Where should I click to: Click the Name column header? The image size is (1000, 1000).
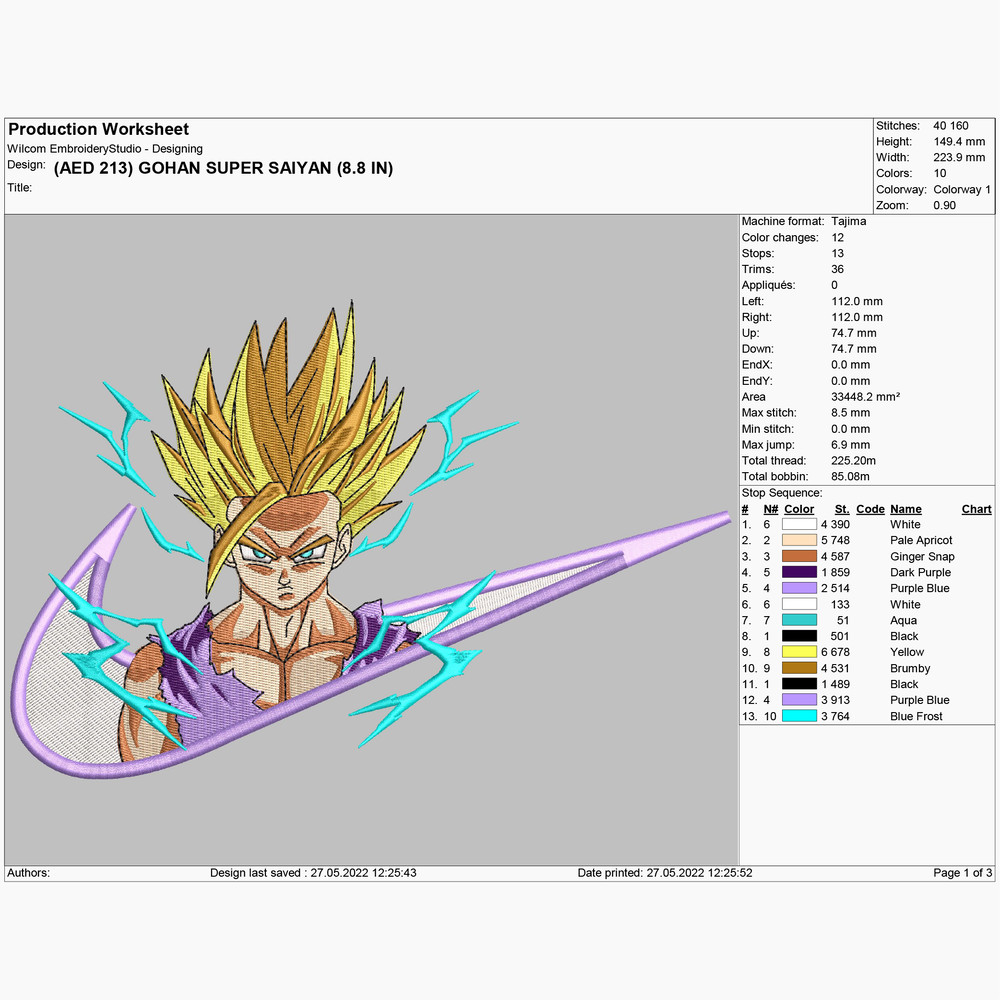[x=905, y=509]
